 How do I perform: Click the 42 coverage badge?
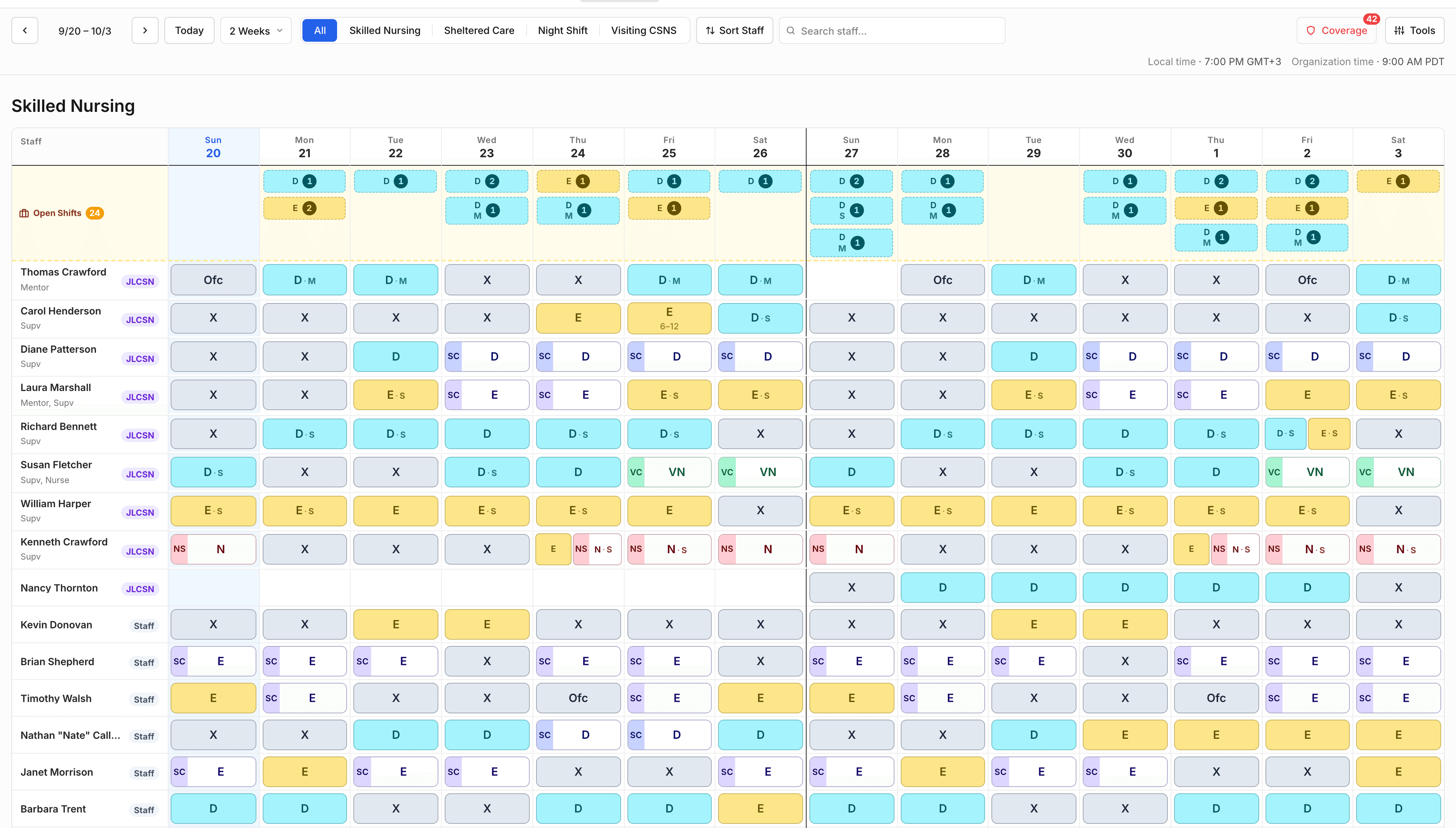point(1371,19)
